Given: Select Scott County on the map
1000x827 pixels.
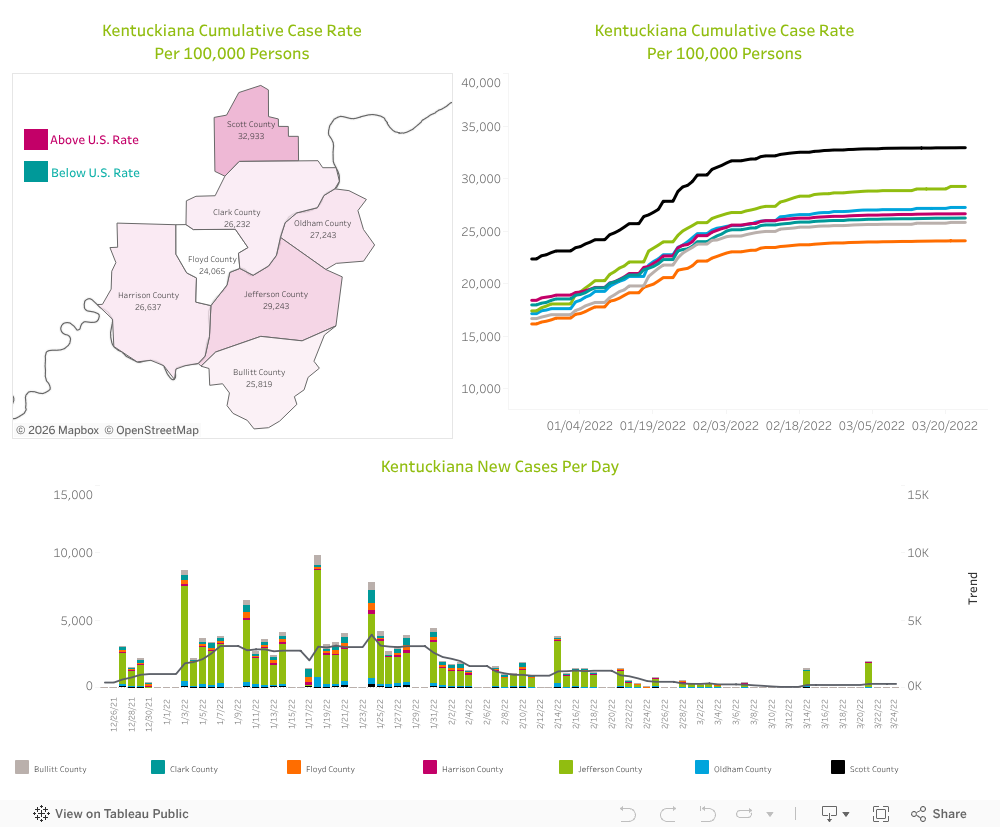Looking at the screenshot, I should click(x=254, y=130).
